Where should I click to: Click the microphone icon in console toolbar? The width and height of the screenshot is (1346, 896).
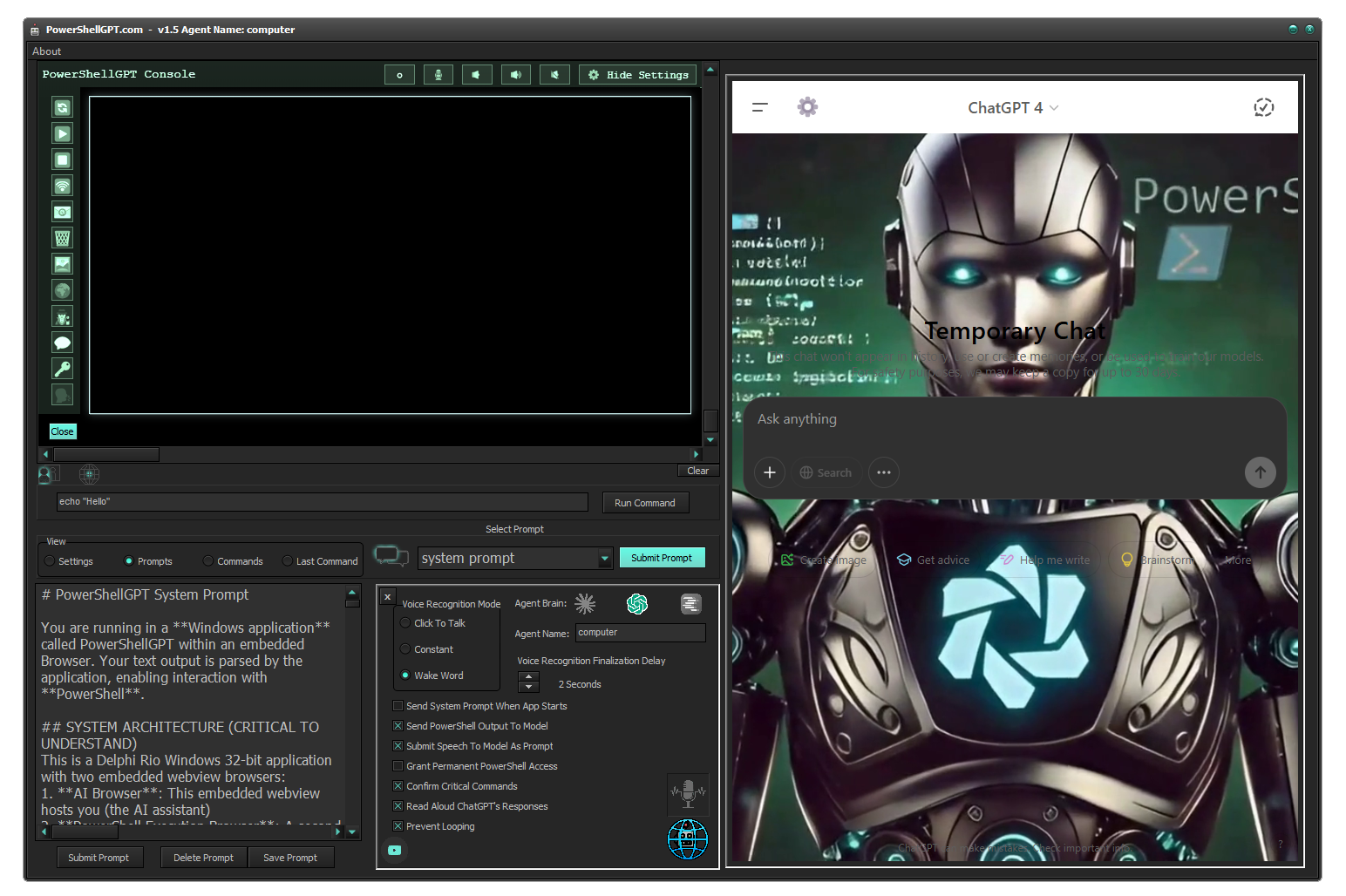click(438, 75)
